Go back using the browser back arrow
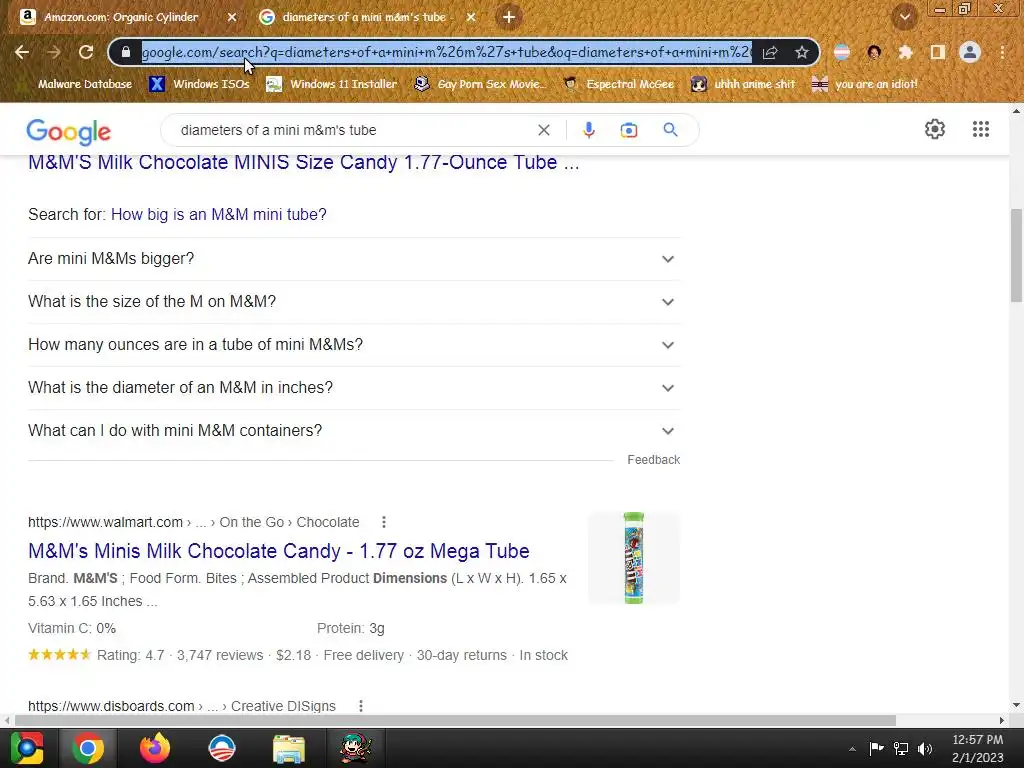1024x768 pixels. click(22, 52)
